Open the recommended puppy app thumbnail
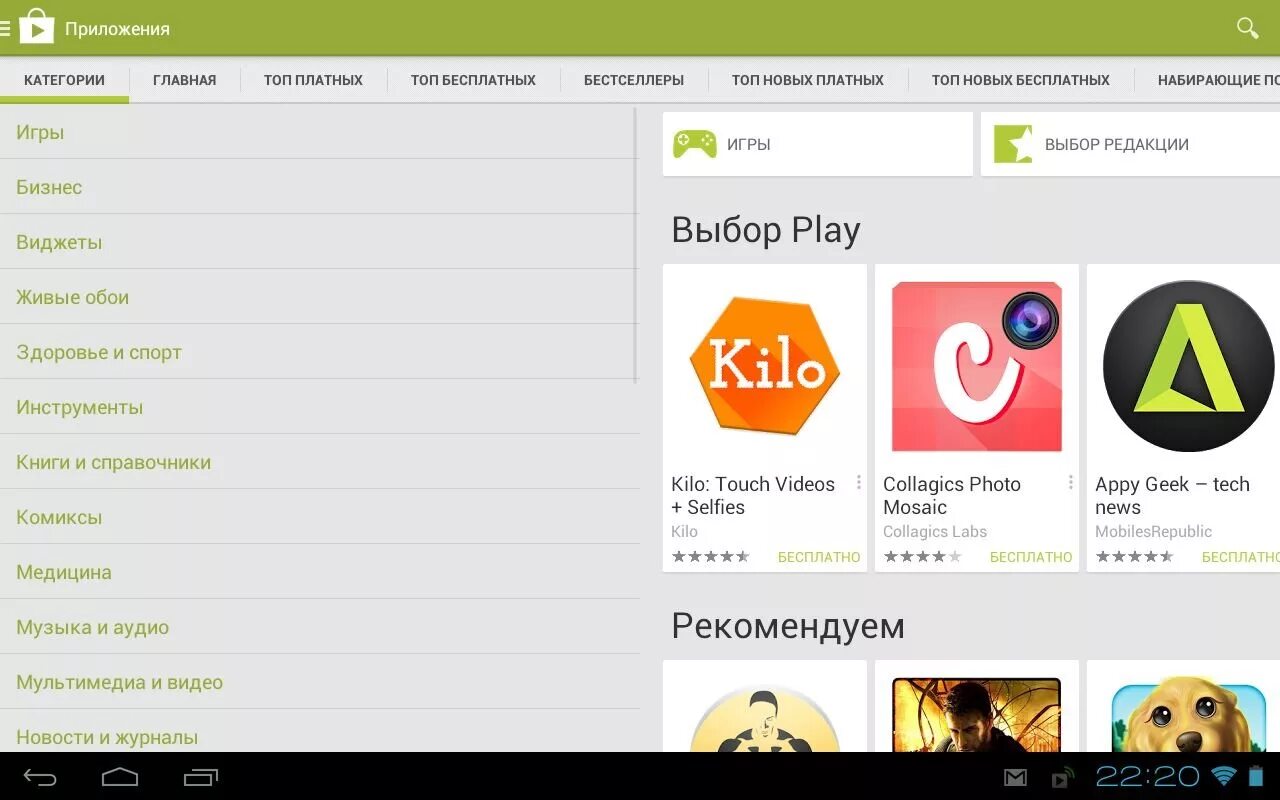This screenshot has width=1280, height=800. point(1189,716)
